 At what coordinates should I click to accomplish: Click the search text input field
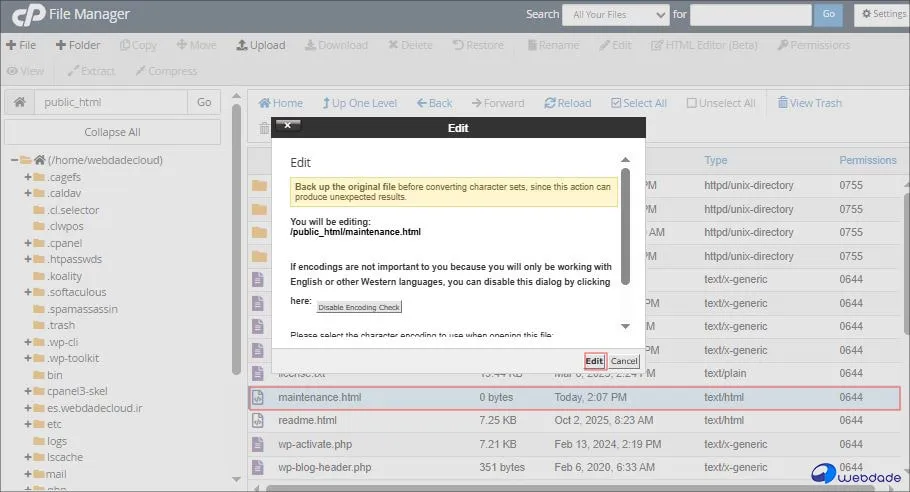coord(750,15)
